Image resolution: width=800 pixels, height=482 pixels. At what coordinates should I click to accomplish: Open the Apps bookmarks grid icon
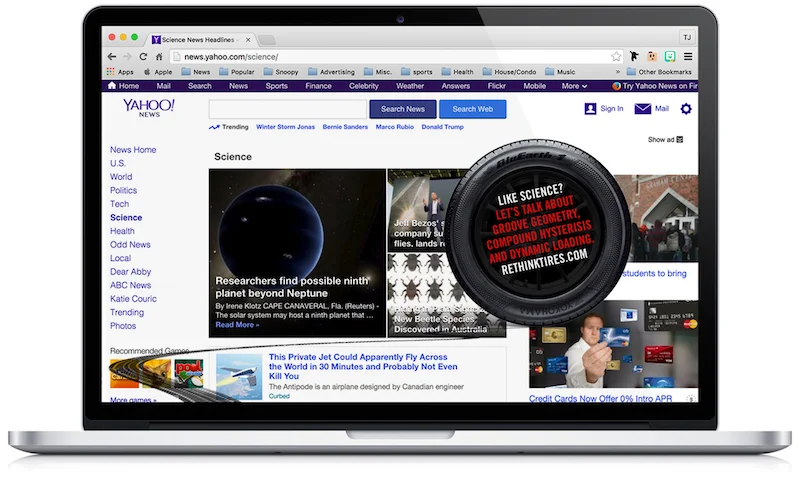click(110, 72)
